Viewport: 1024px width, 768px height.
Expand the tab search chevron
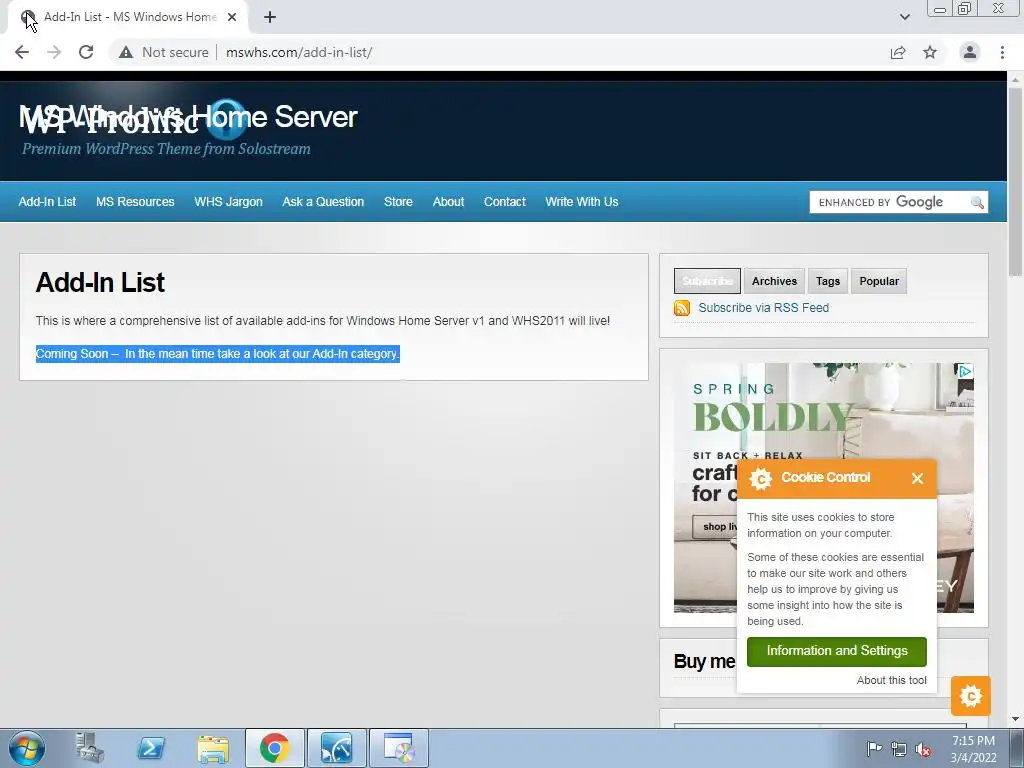click(904, 17)
